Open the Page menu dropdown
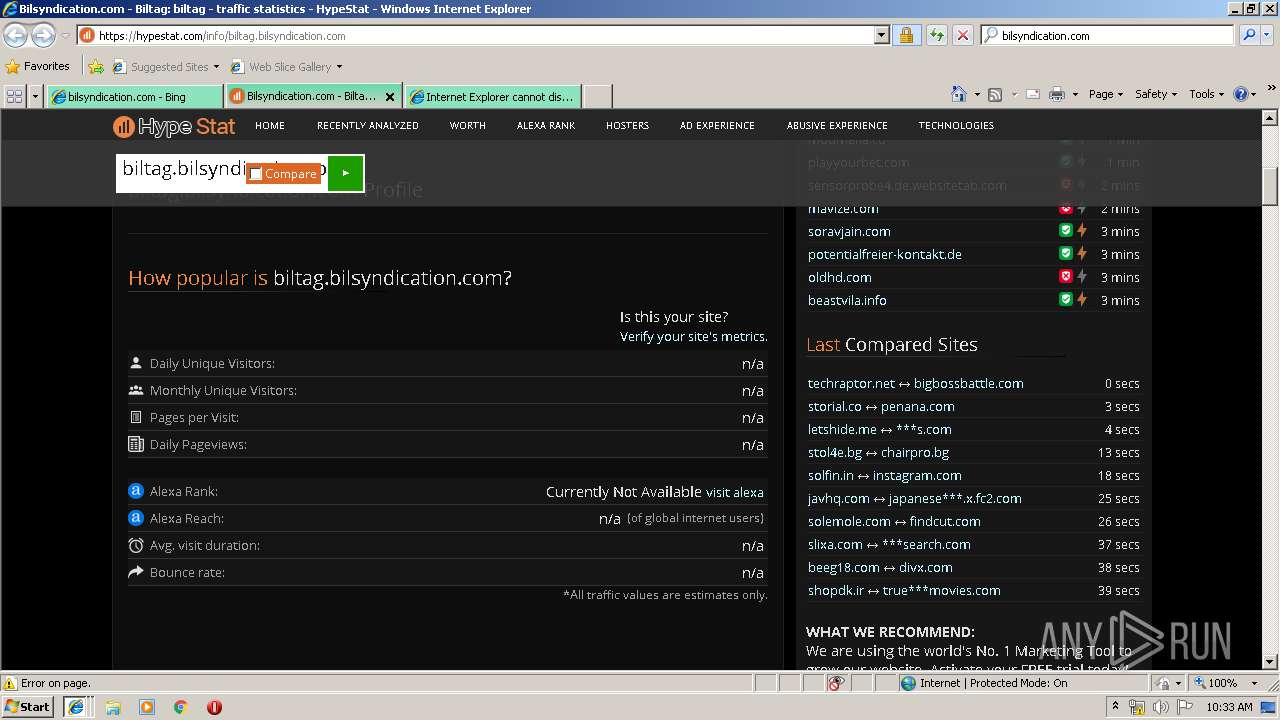 point(1106,94)
